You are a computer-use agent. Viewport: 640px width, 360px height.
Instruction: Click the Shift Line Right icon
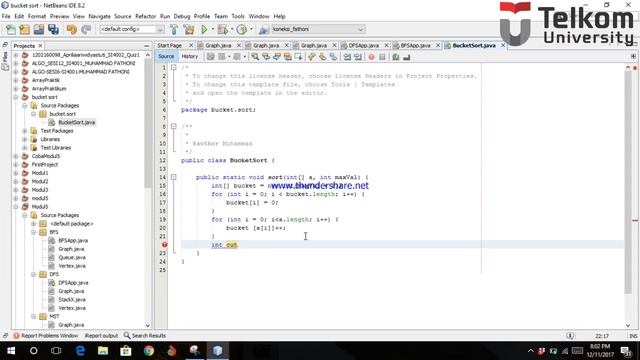[x=358, y=57]
